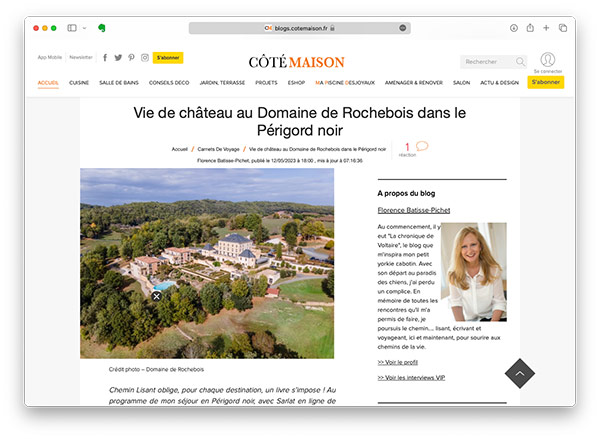Click the search magnifier icon
This screenshot has height=439, width=600.
(x=520, y=62)
